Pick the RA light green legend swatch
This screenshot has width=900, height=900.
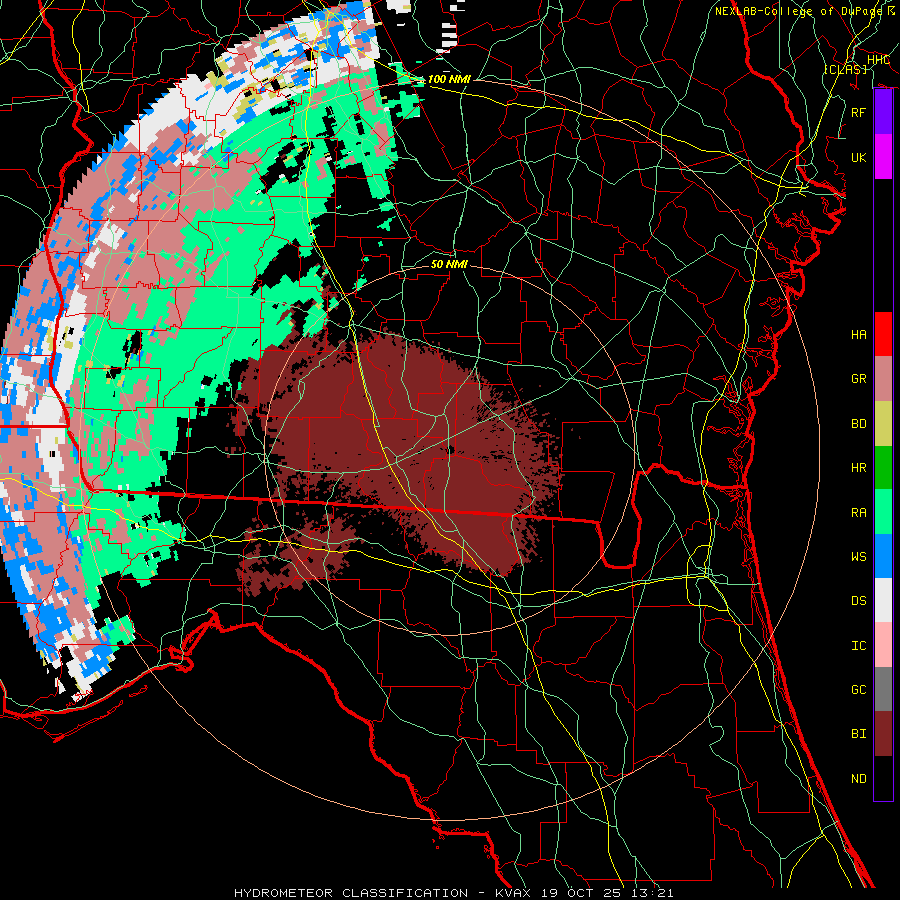883,512
